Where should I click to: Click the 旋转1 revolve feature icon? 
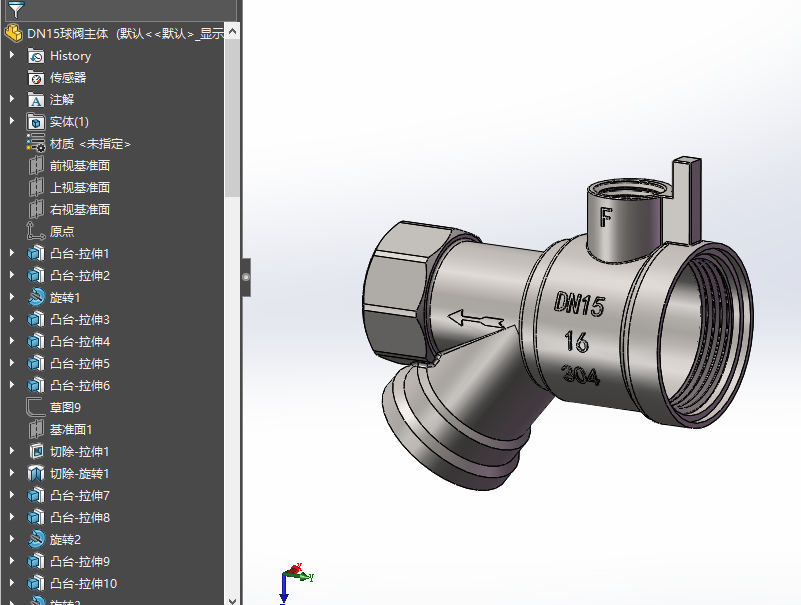(x=36, y=297)
